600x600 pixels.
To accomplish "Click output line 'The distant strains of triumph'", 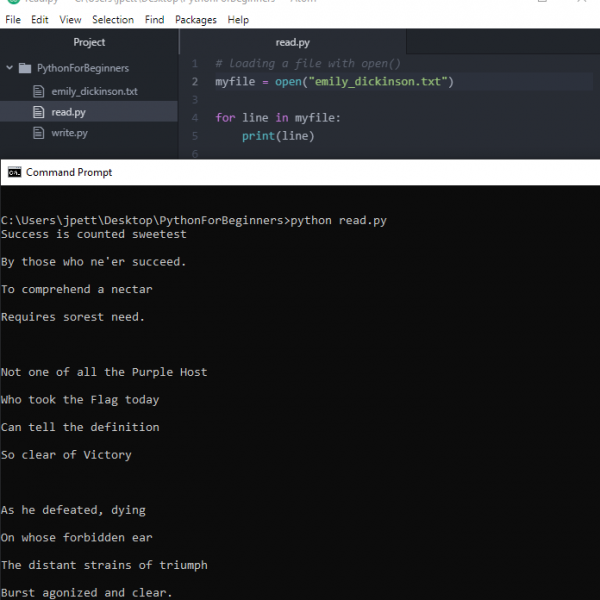I will (x=104, y=565).
